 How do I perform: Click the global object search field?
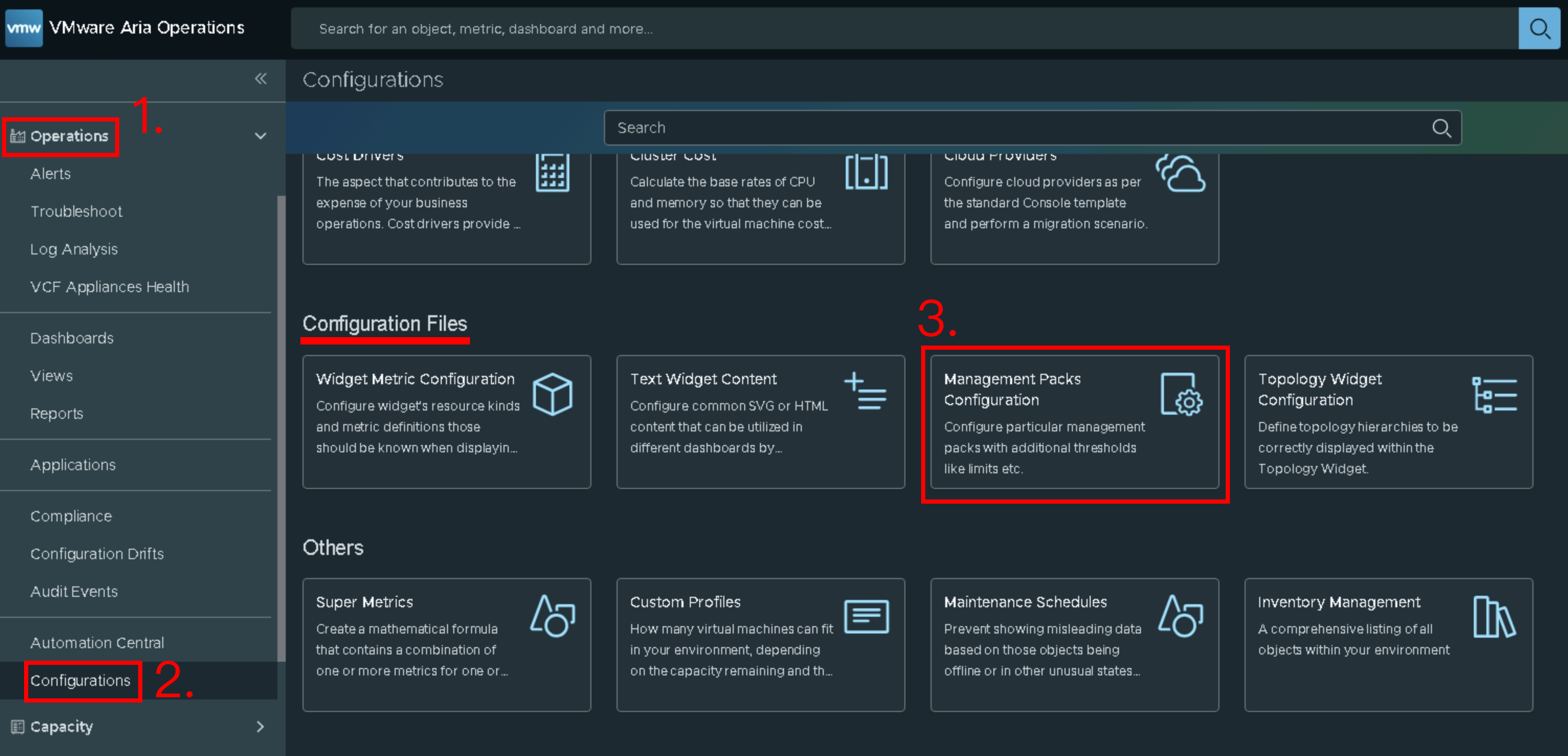[x=904, y=28]
